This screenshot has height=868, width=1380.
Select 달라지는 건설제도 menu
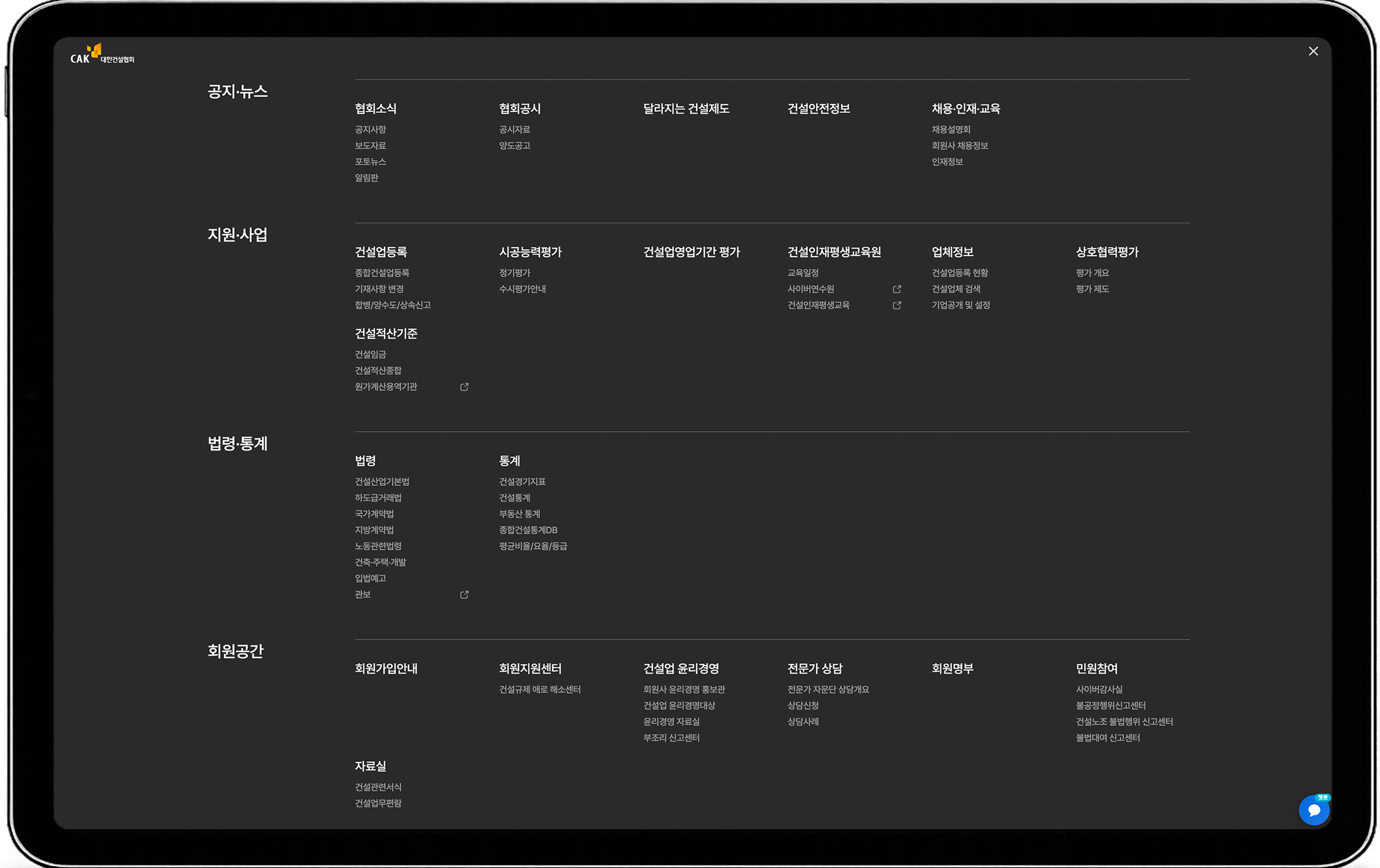pos(686,109)
